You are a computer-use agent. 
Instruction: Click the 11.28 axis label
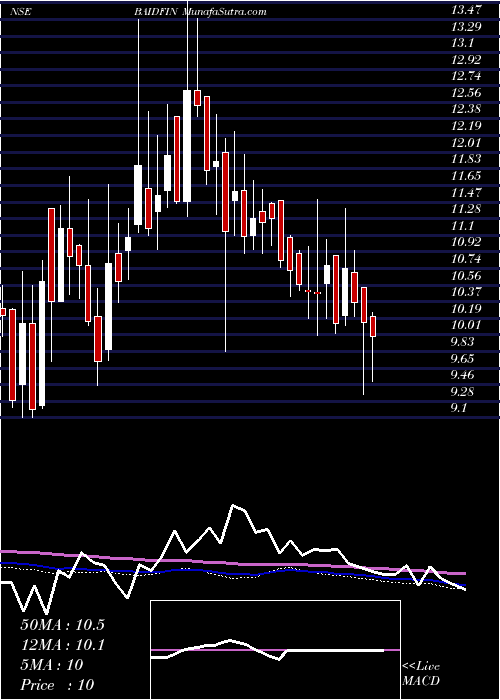click(x=466, y=209)
